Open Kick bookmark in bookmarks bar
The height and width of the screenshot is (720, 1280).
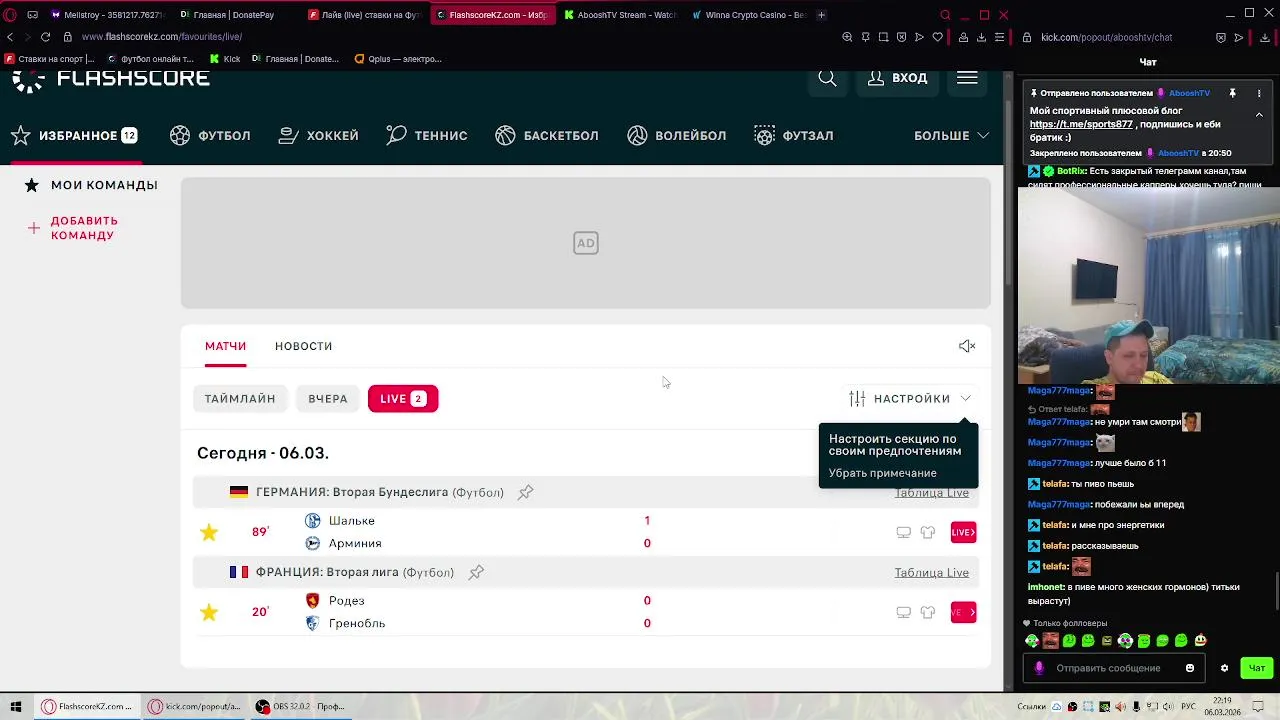click(x=225, y=59)
